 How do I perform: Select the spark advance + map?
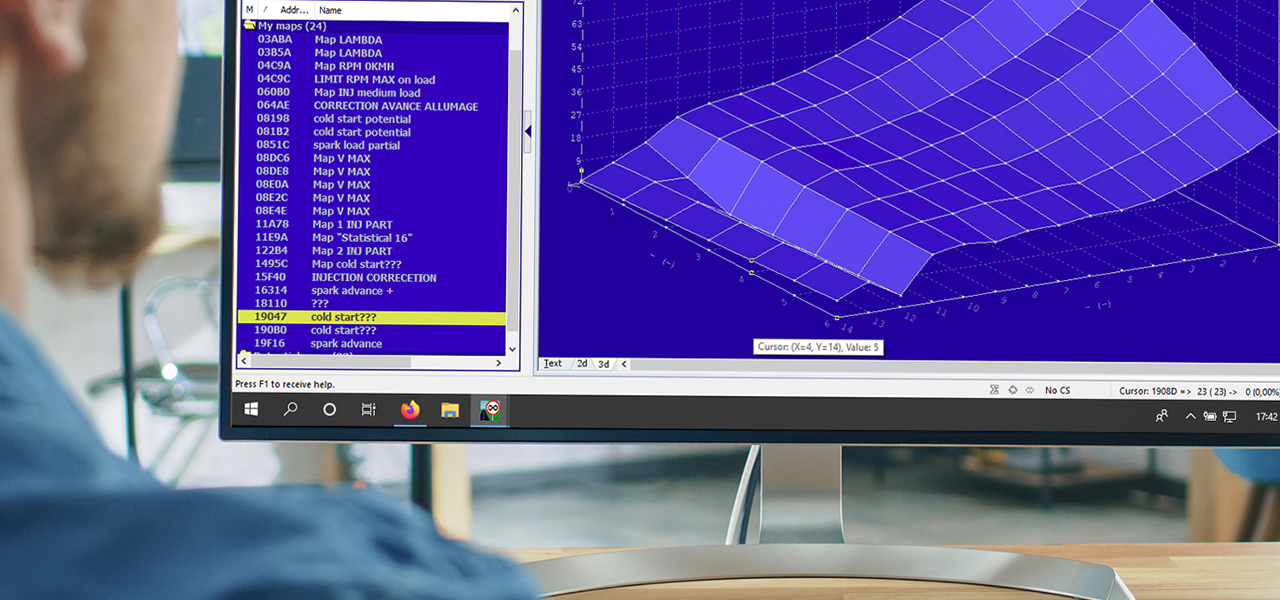point(374,291)
